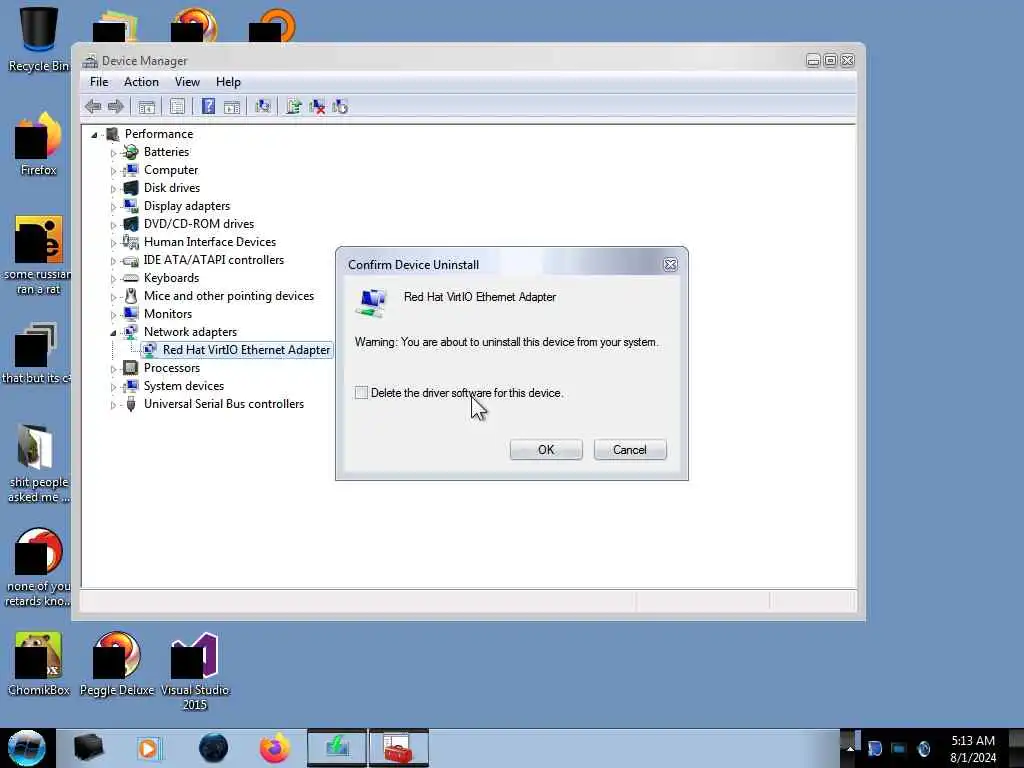Image resolution: width=1024 pixels, height=768 pixels.
Task: Toggle the Show/Hide Console Tree toolbar icon
Action: click(x=147, y=106)
